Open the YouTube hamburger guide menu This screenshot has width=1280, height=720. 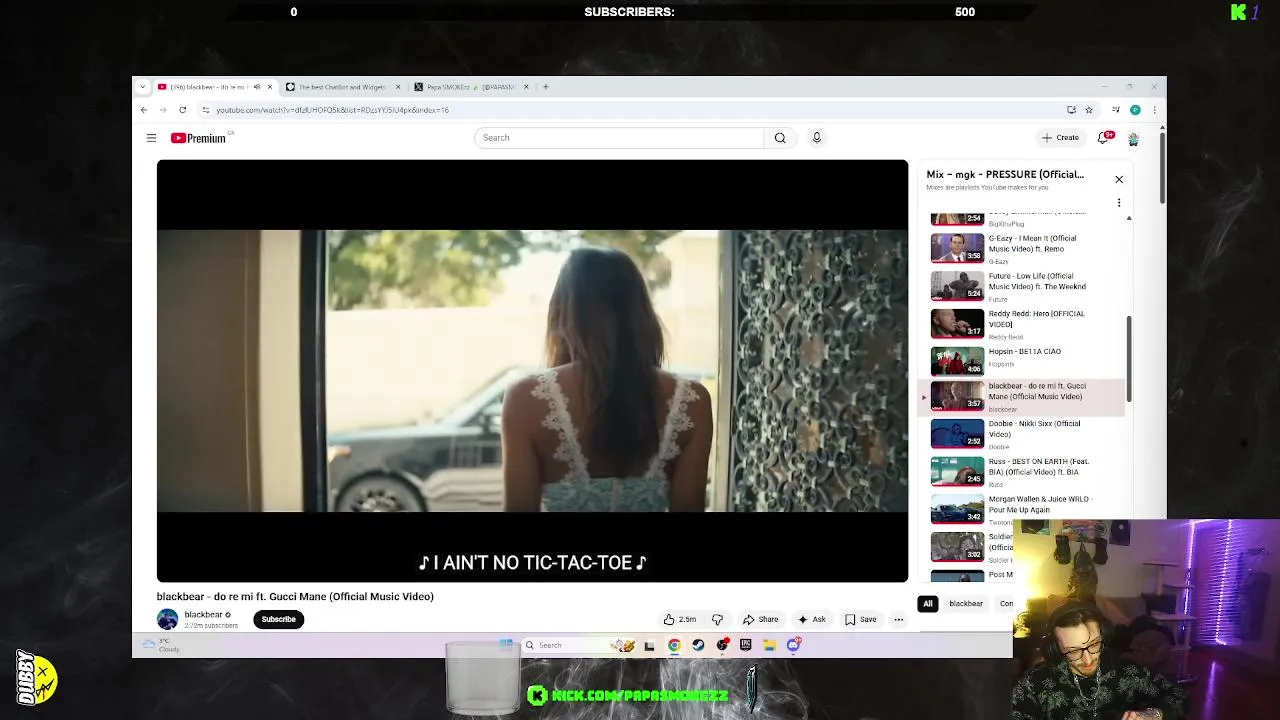pyautogui.click(x=151, y=138)
